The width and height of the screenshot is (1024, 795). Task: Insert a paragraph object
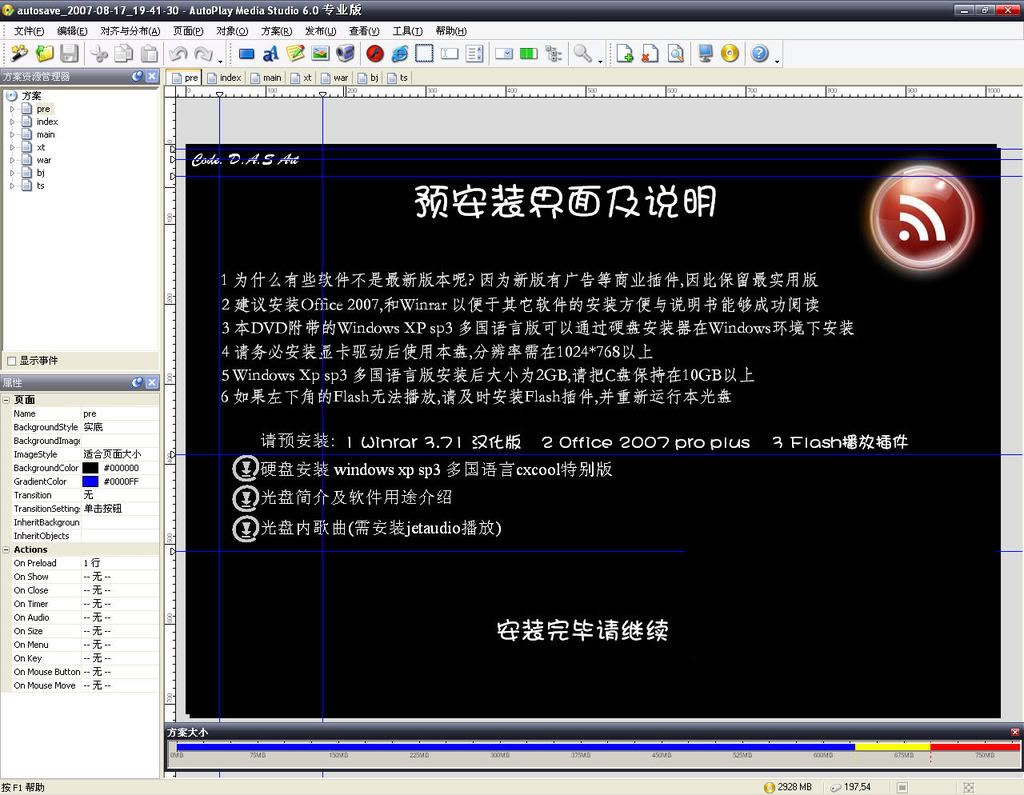tap(295, 54)
